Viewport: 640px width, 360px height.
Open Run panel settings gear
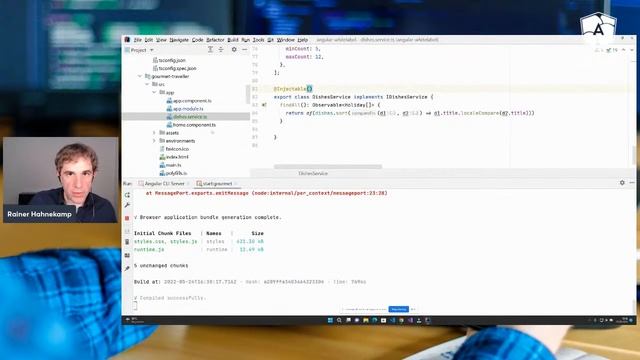622,183
